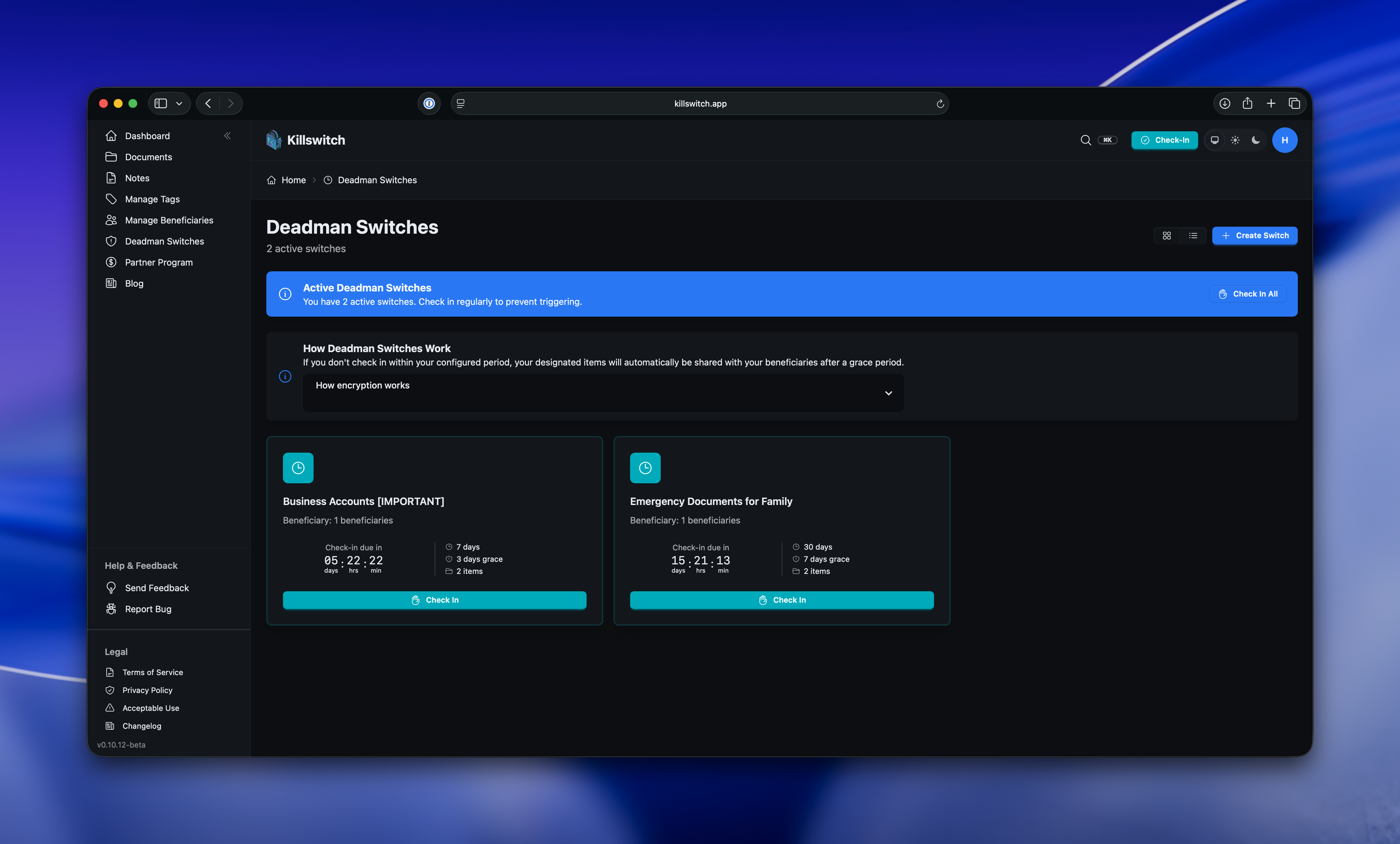Check in Emergency Documents for Family switch
This screenshot has height=844, width=1400.
[x=781, y=600]
